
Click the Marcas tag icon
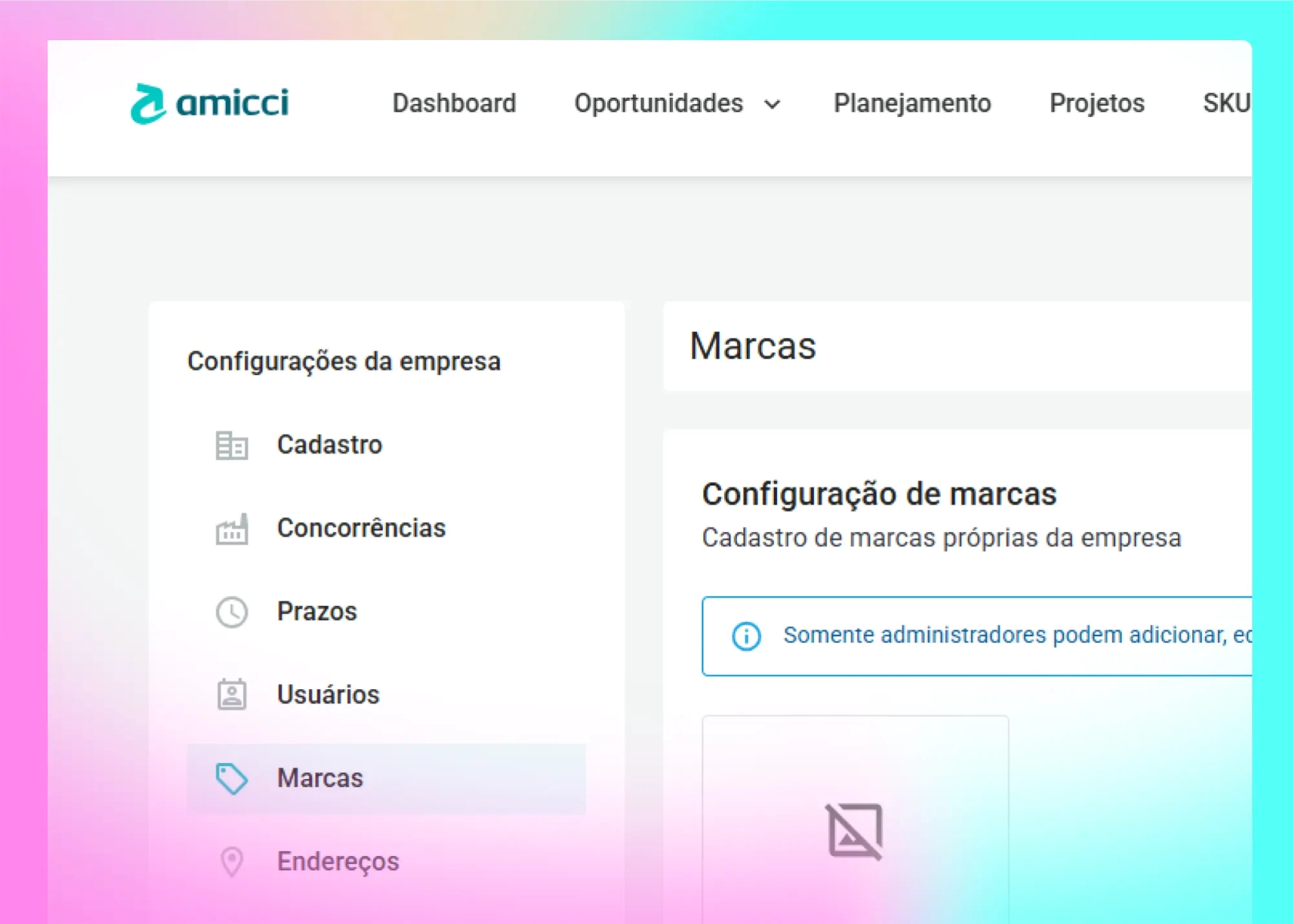(x=232, y=778)
